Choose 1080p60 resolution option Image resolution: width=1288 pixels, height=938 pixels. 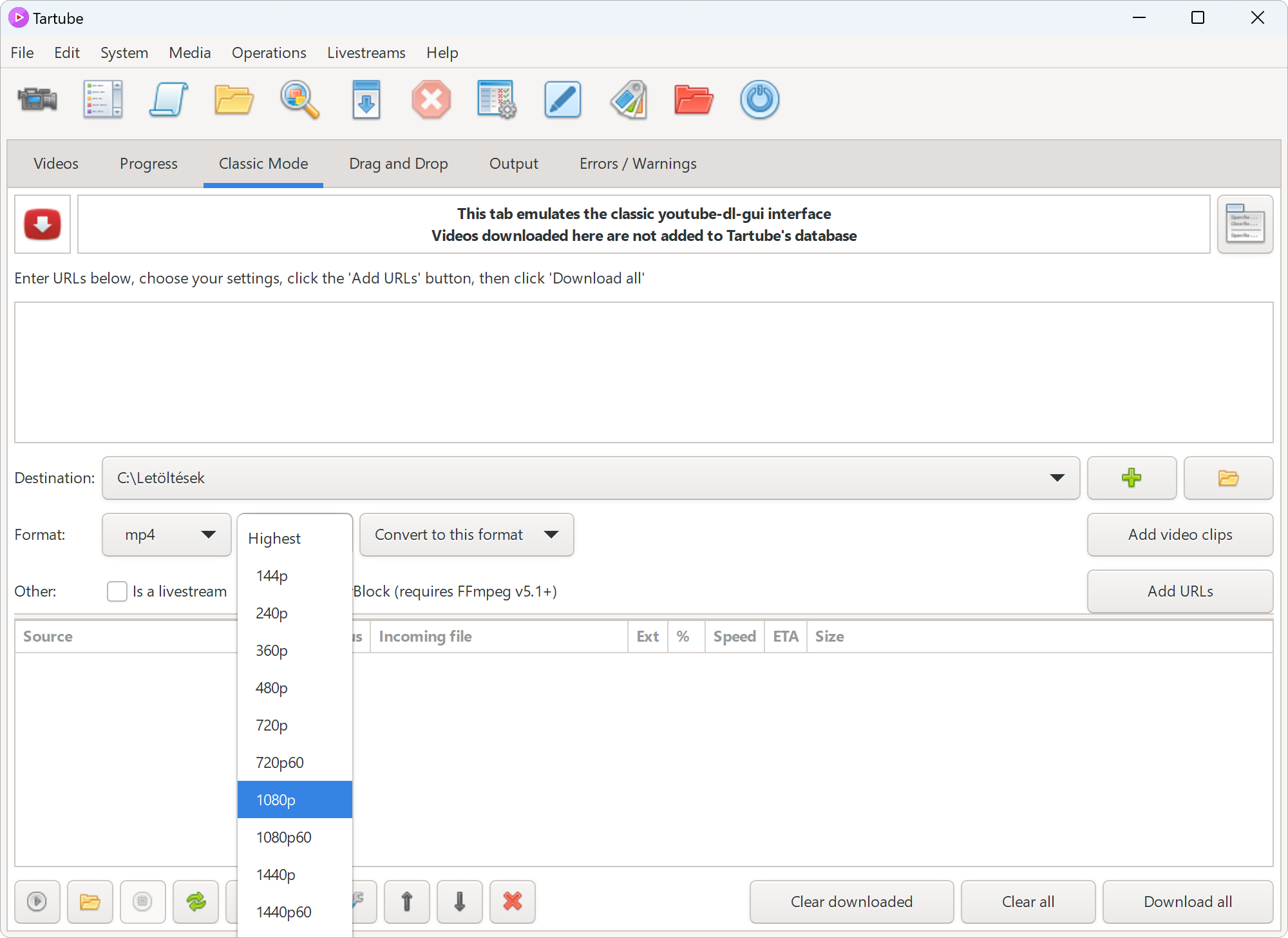click(295, 837)
